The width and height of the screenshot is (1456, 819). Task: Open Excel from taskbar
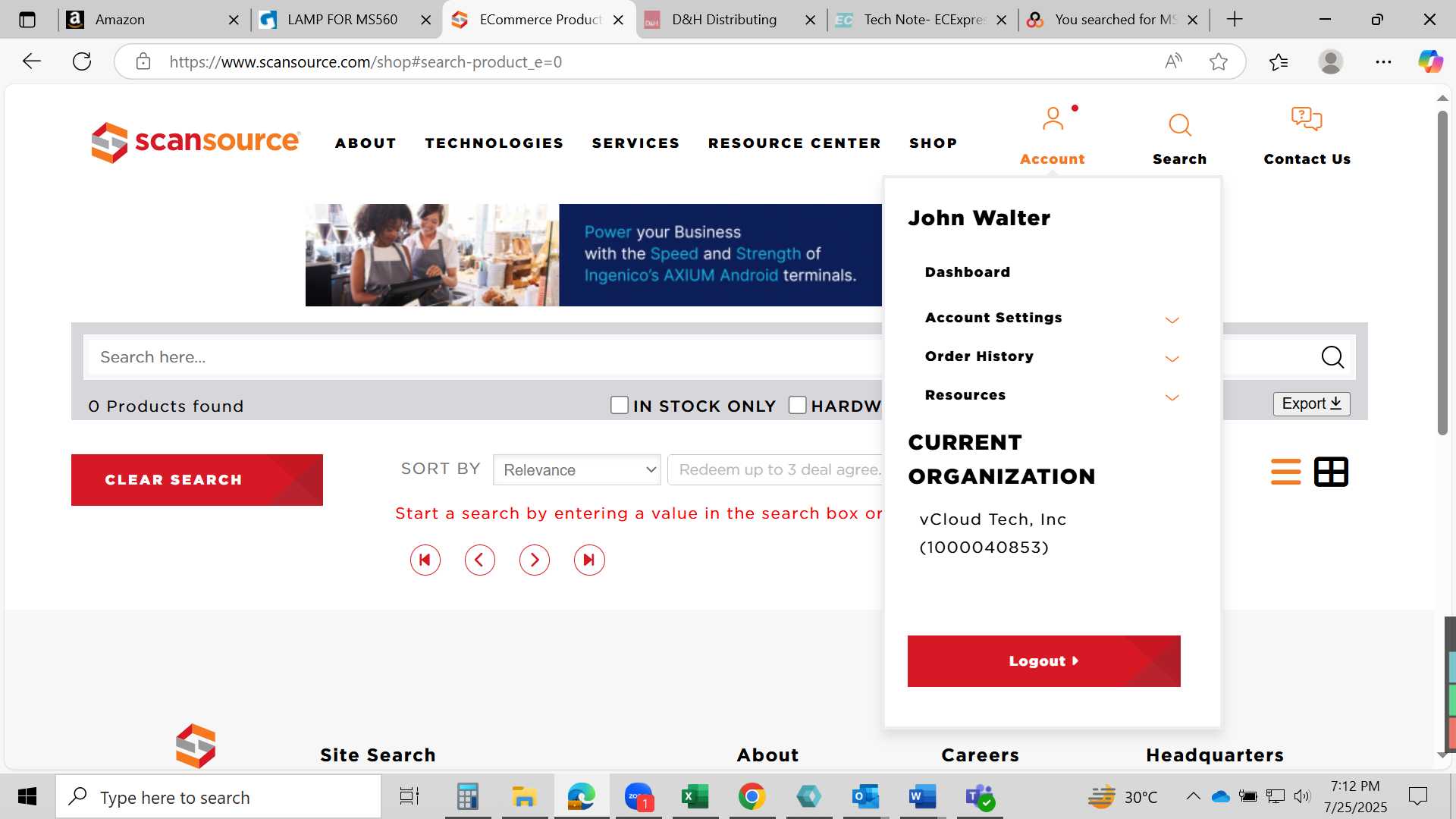(x=695, y=797)
